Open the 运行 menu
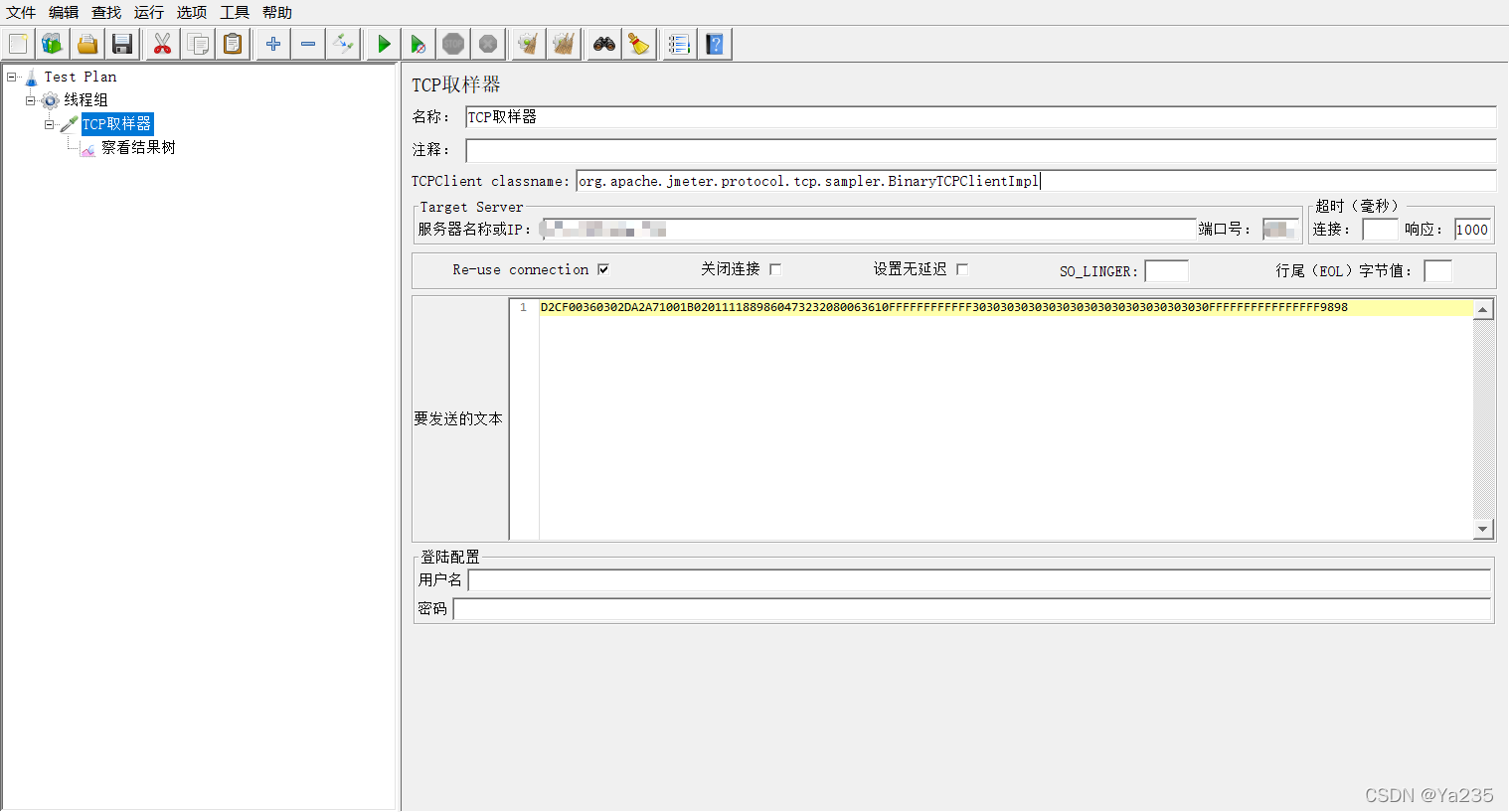 pyautogui.click(x=149, y=13)
